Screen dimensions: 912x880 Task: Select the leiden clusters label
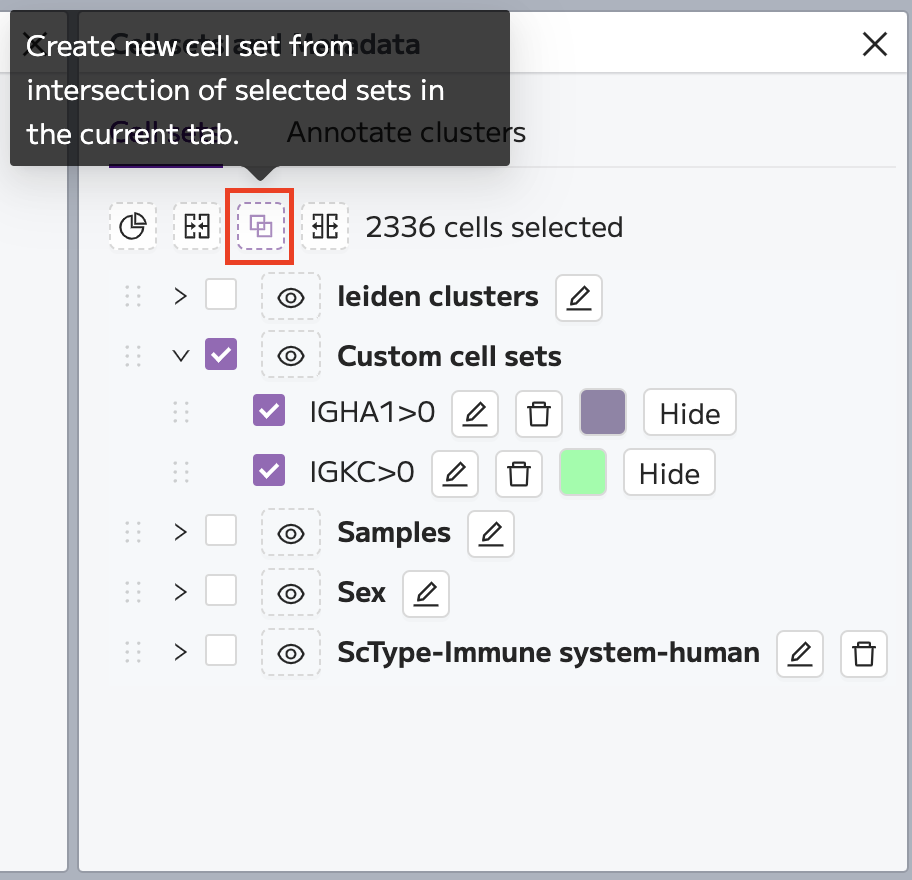(x=438, y=297)
